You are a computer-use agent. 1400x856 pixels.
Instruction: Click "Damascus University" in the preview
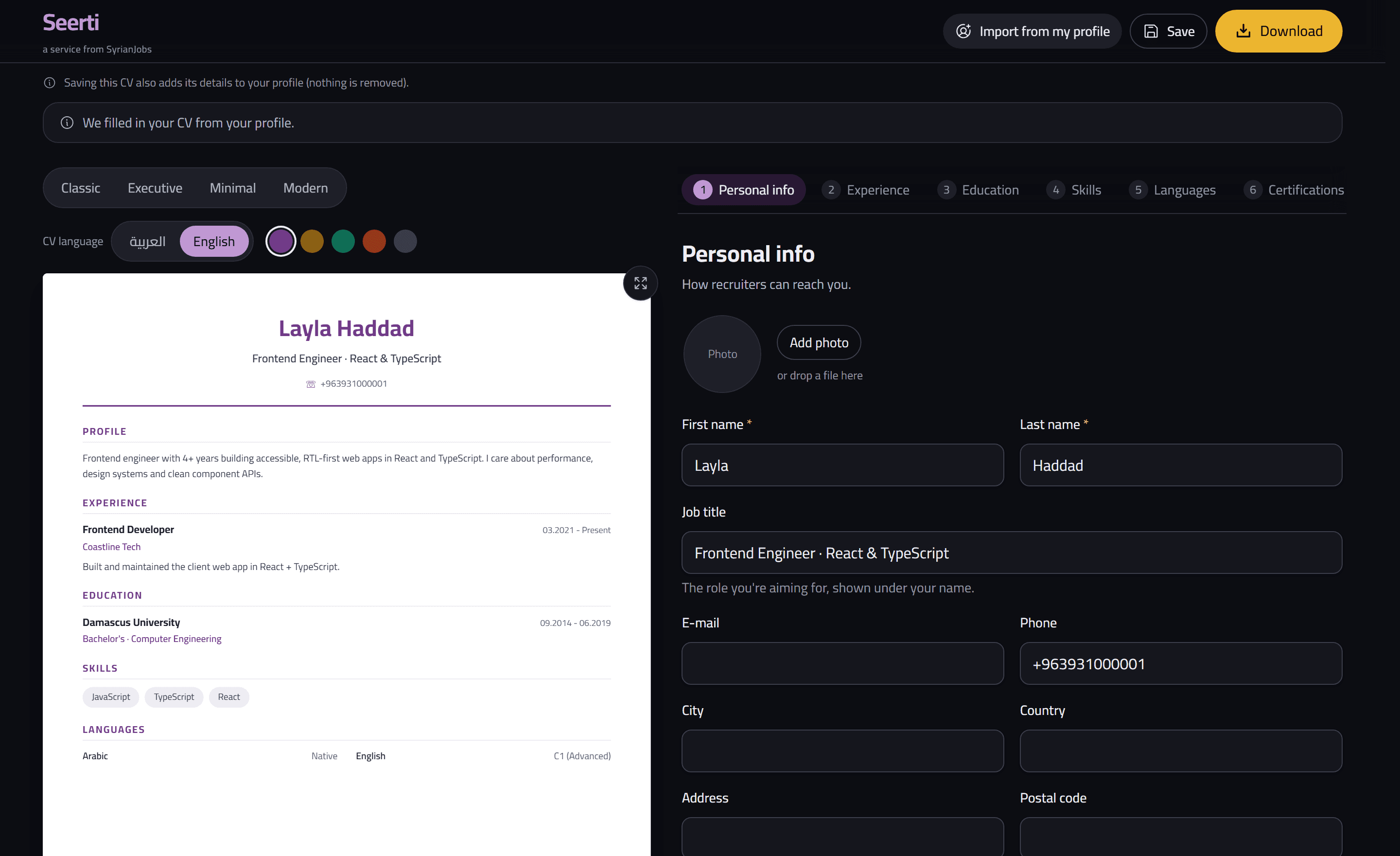coord(131,623)
